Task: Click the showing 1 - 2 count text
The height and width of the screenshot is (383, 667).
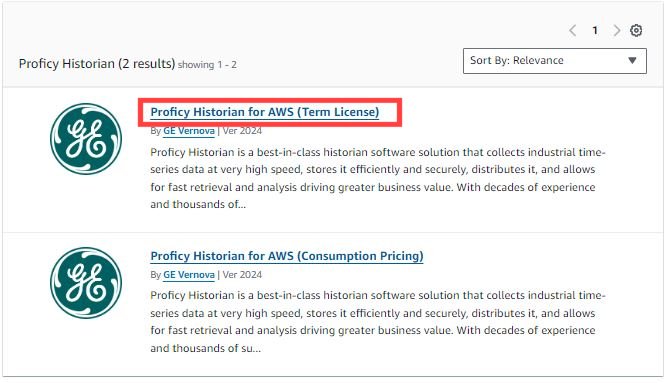Action: 207,65
